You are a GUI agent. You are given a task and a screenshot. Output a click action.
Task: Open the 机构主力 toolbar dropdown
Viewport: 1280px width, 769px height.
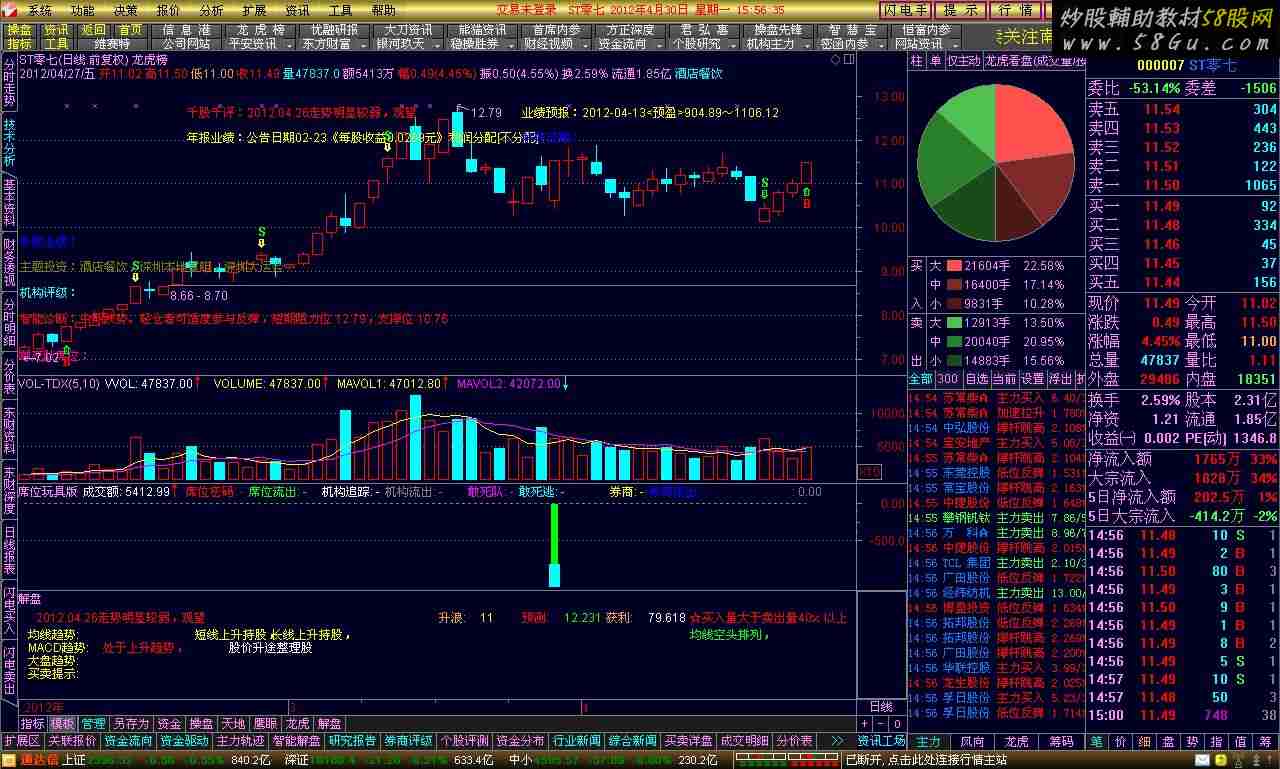point(777,44)
